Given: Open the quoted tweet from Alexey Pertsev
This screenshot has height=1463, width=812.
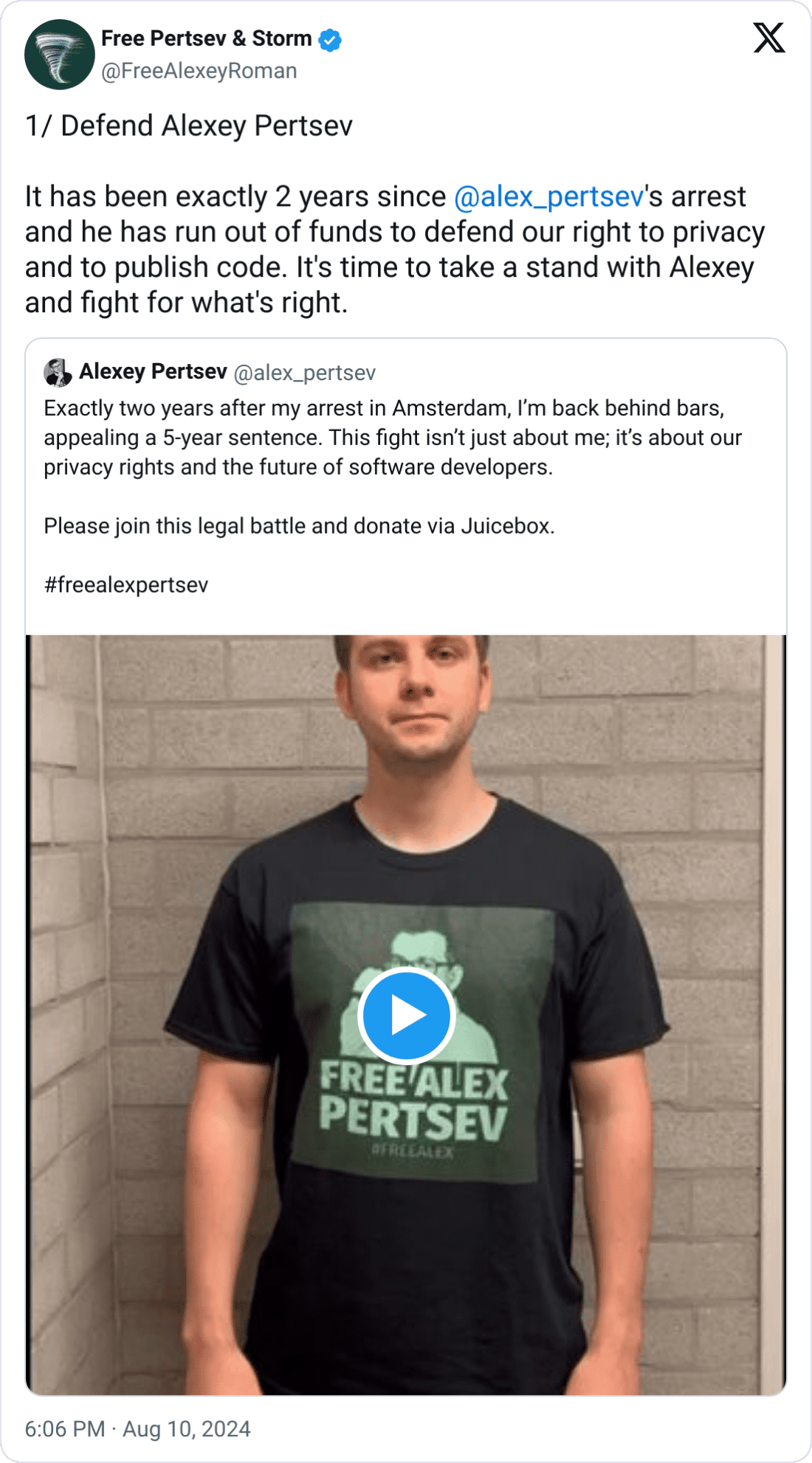Looking at the screenshot, I should point(405,480).
